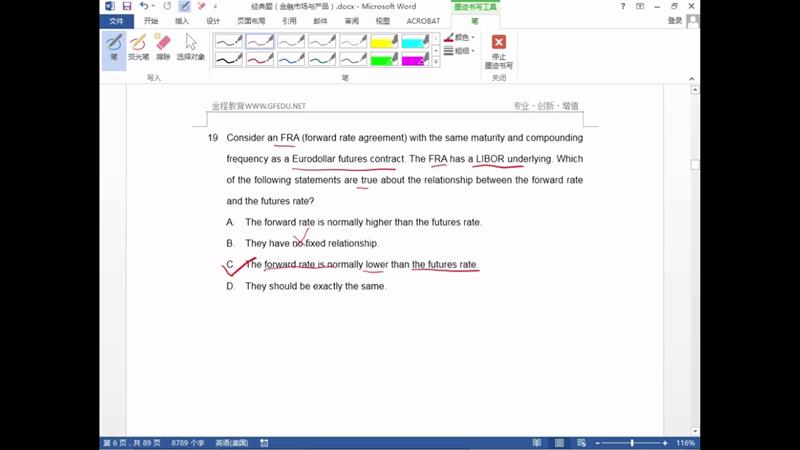Open the pen Thickness (粗细) dropdown
This screenshot has width=800, height=450.
(459, 51)
